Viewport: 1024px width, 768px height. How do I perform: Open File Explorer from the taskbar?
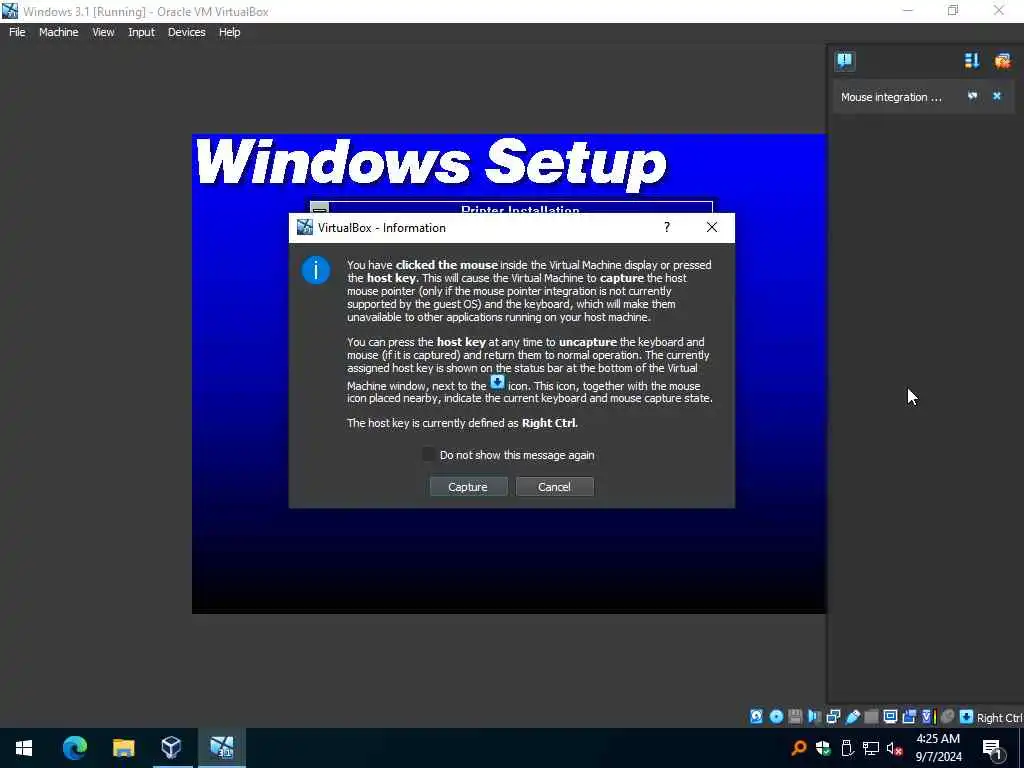pyautogui.click(x=123, y=748)
